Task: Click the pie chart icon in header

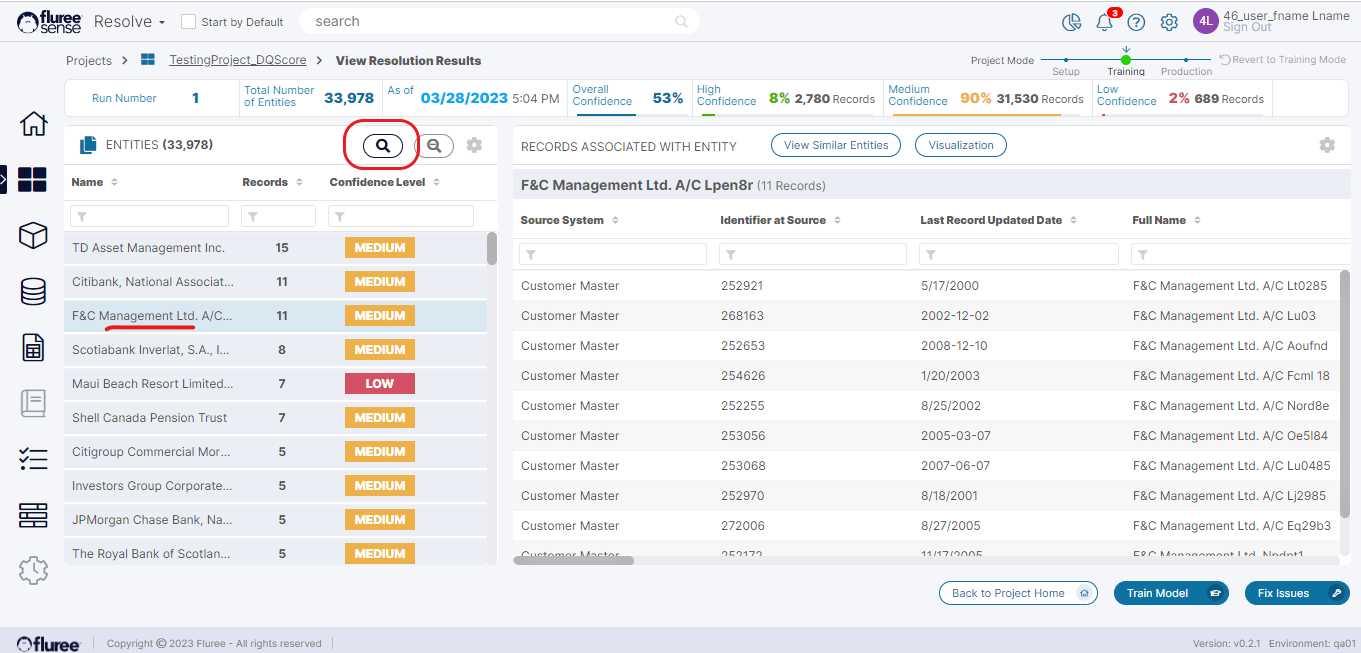Action: [x=1071, y=22]
